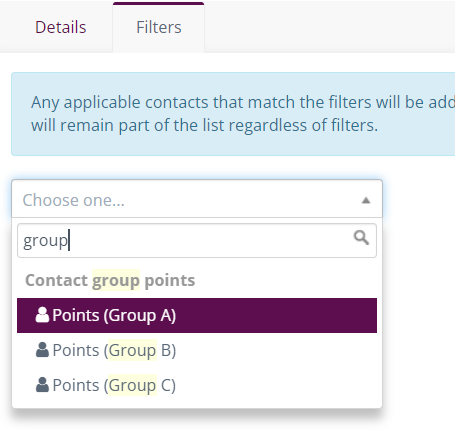Viewport: 455px width, 430px height.
Task: Click the highlighted 'group' word in header
Action: [116, 280]
